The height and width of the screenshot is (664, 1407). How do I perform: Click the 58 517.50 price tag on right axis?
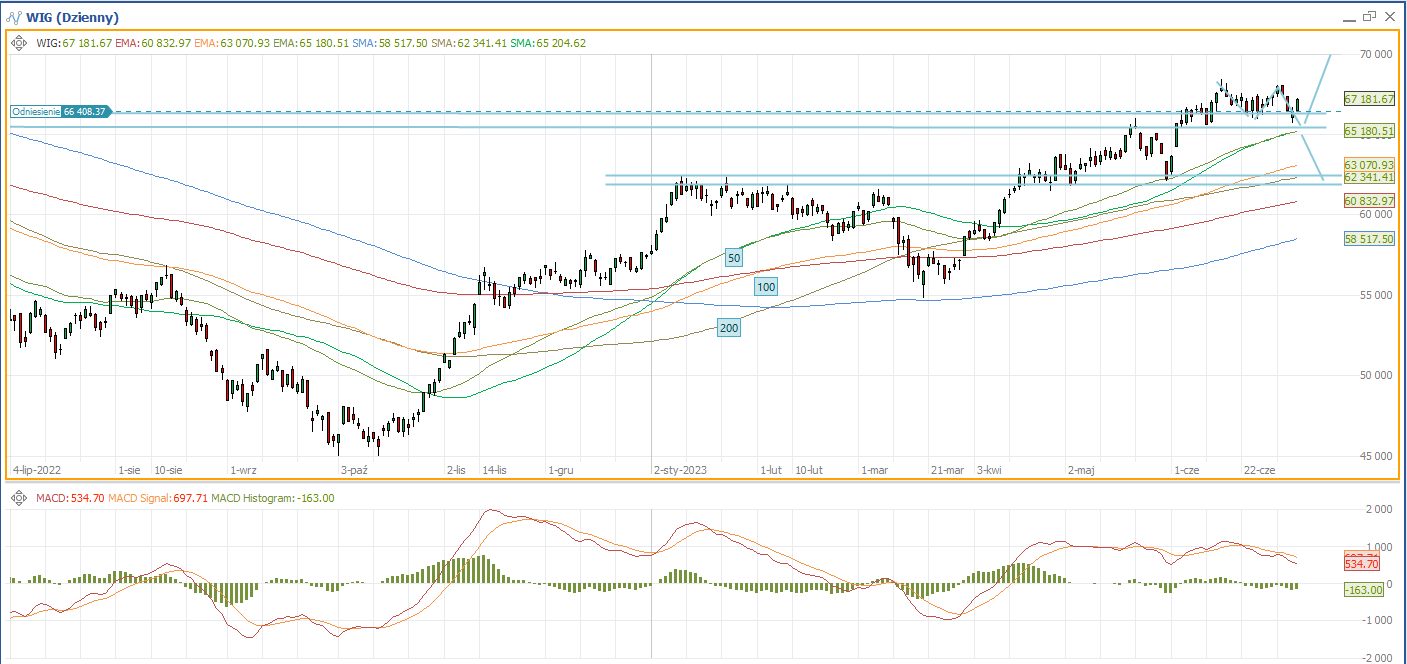click(1369, 239)
